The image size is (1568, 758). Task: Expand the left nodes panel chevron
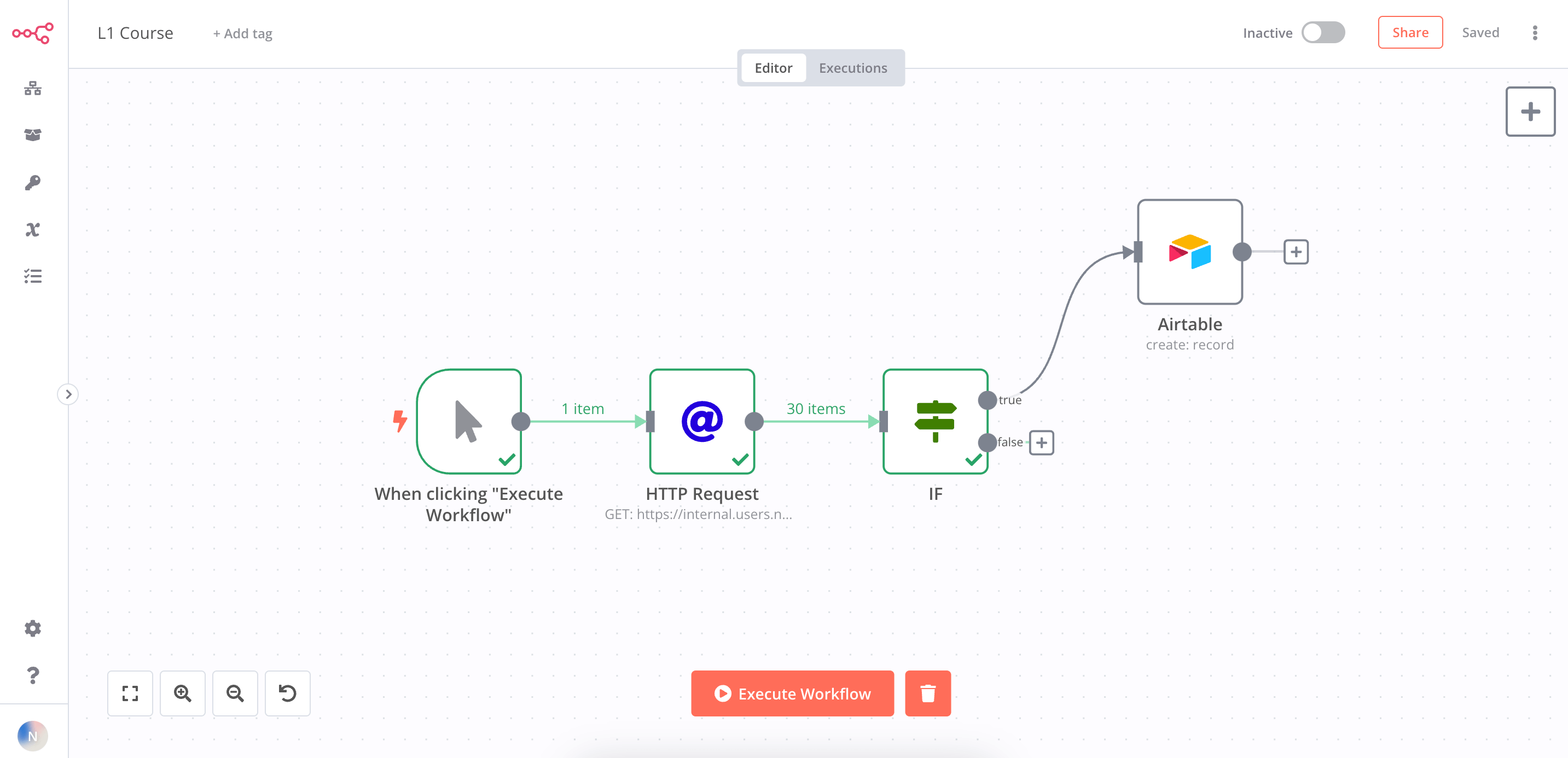[68, 394]
